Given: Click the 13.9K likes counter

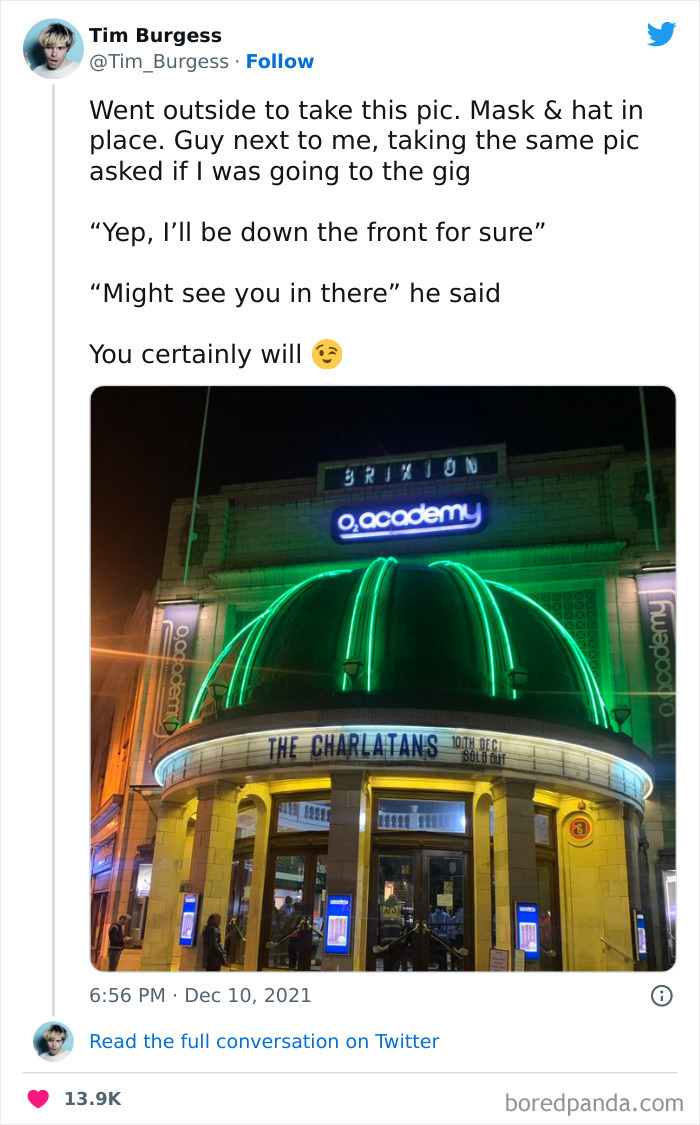Looking at the screenshot, I should pos(93,1096).
